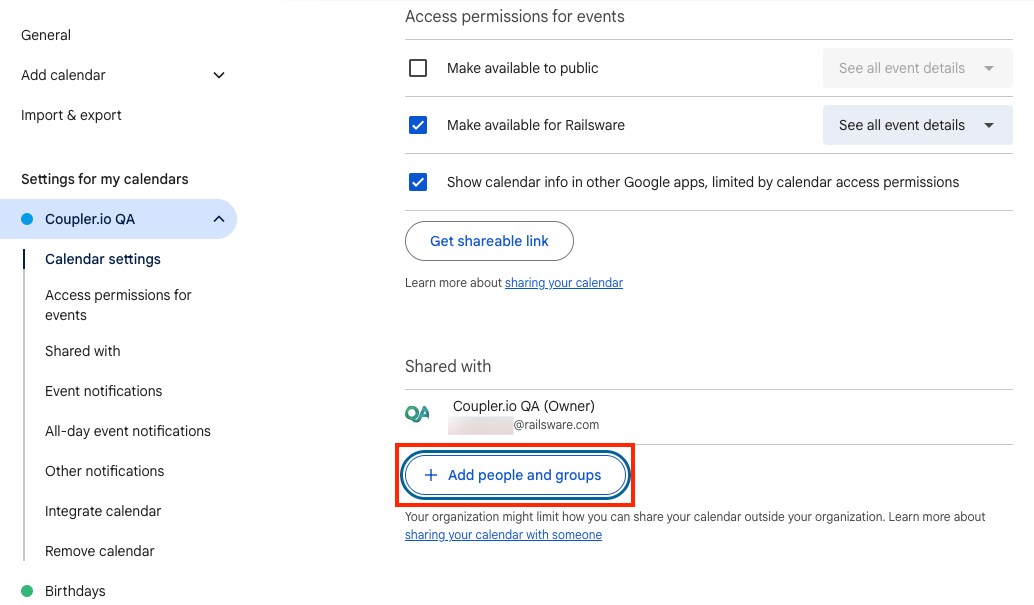This screenshot has height=605, width=1034.
Task: Click the QA avatar icon beside Coupler.io QA owner
Action: [417, 412]
